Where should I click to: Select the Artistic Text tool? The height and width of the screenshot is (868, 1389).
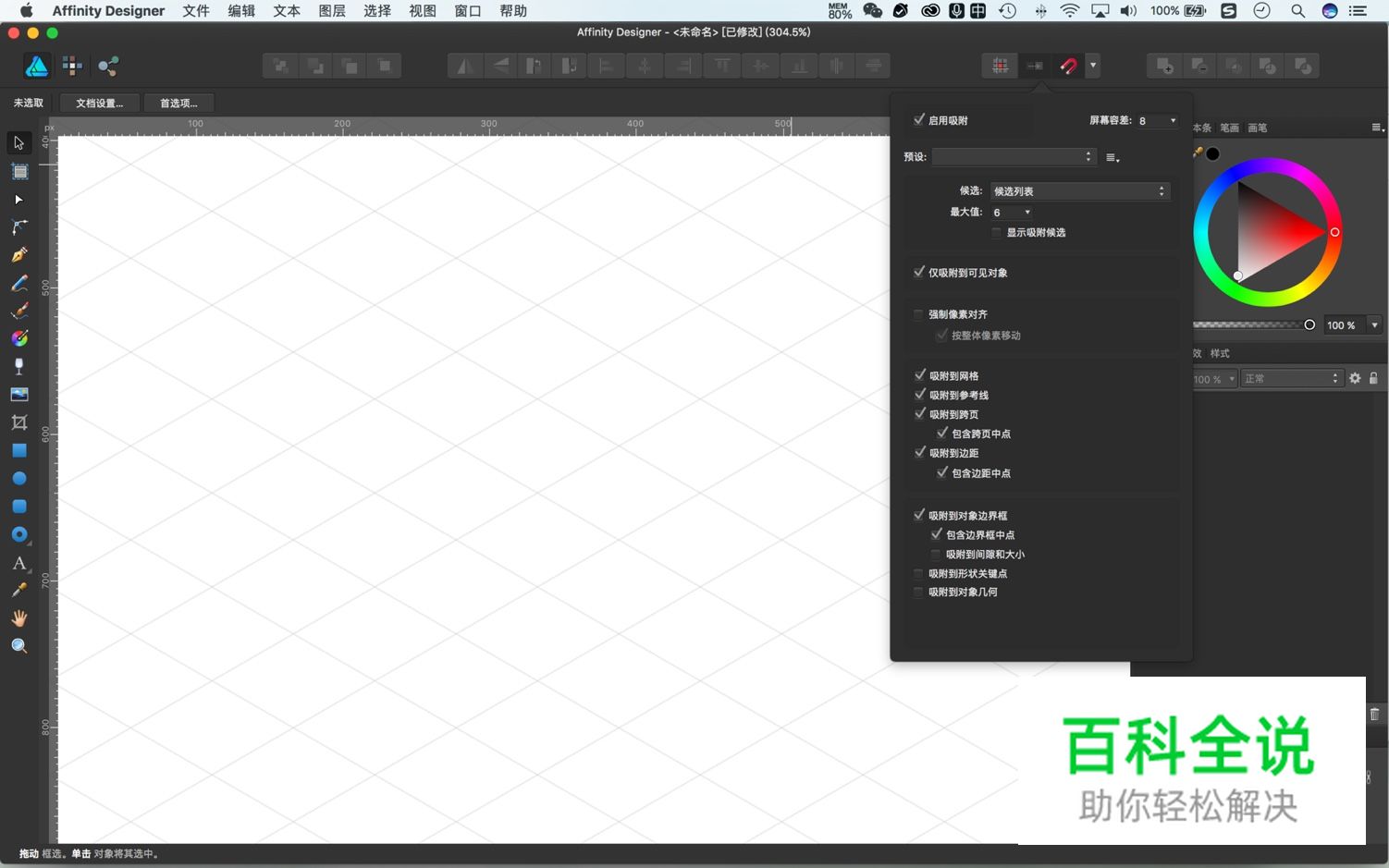[x=19, y=563]
